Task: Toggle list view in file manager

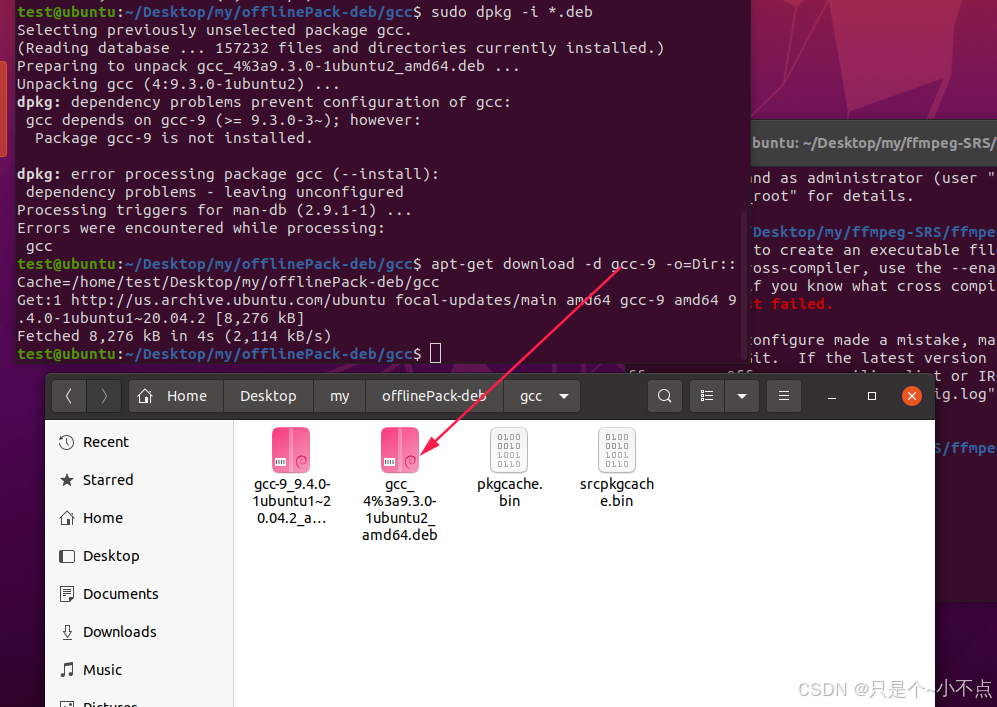Action: 706,396
